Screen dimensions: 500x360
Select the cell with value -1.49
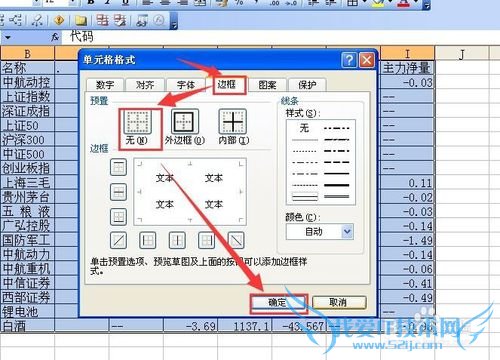(x=407, y=240)
